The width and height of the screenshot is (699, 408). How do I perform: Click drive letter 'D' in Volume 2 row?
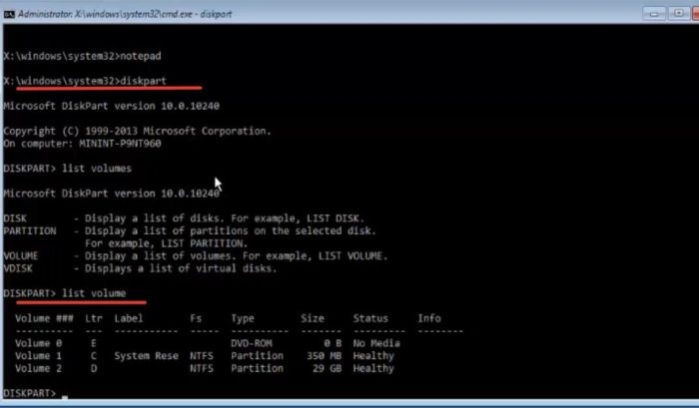[x=94, y=368]
